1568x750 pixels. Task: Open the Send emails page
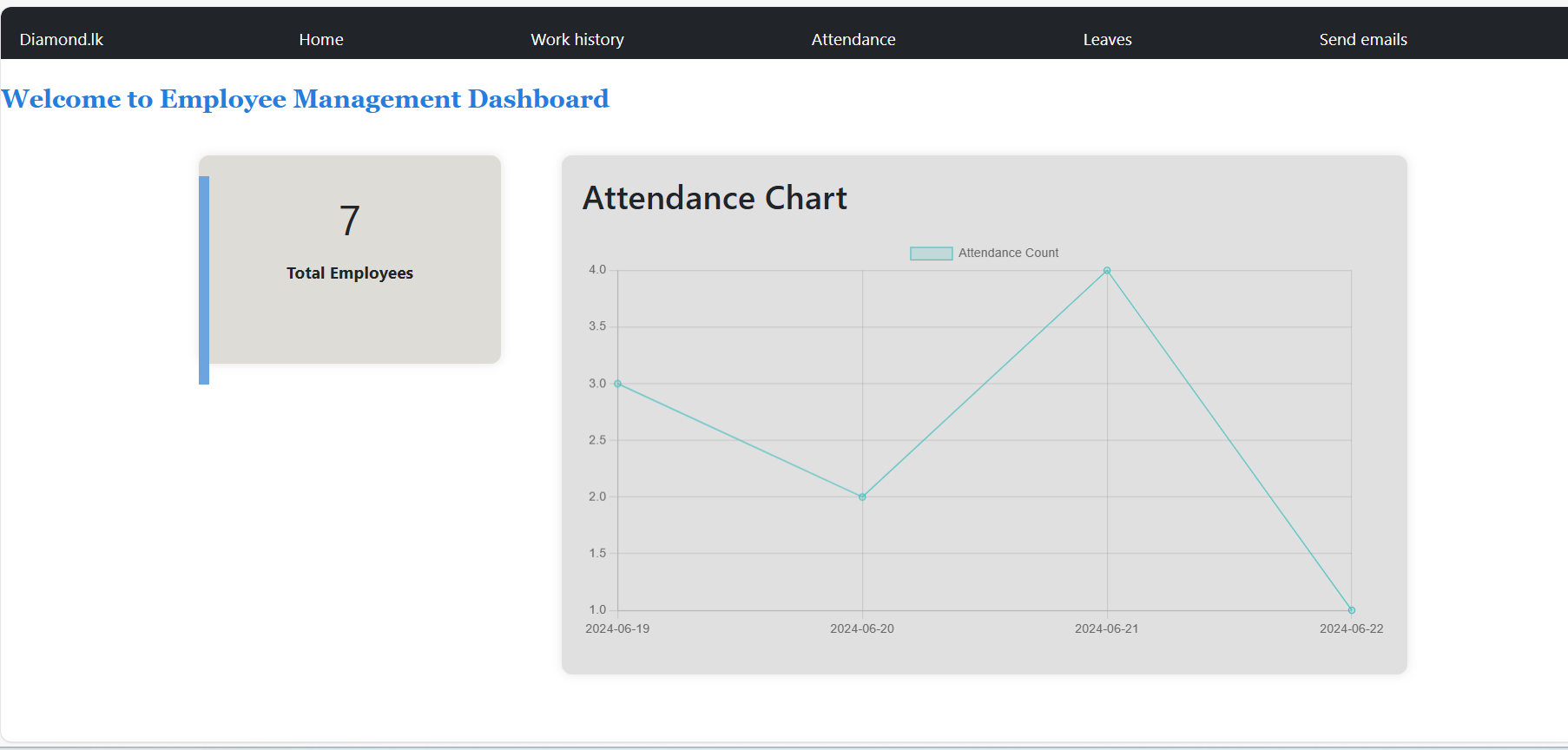[1363, 40]
